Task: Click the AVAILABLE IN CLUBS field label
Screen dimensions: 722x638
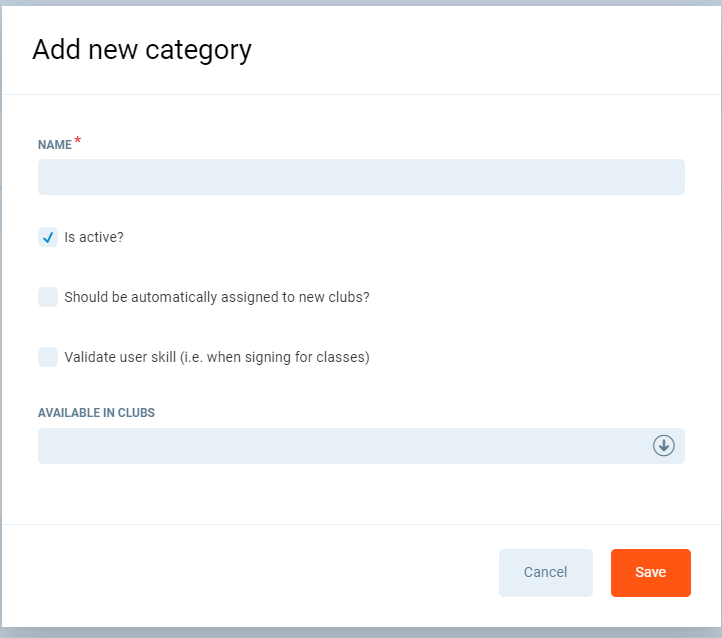Action: click(96, 413)
